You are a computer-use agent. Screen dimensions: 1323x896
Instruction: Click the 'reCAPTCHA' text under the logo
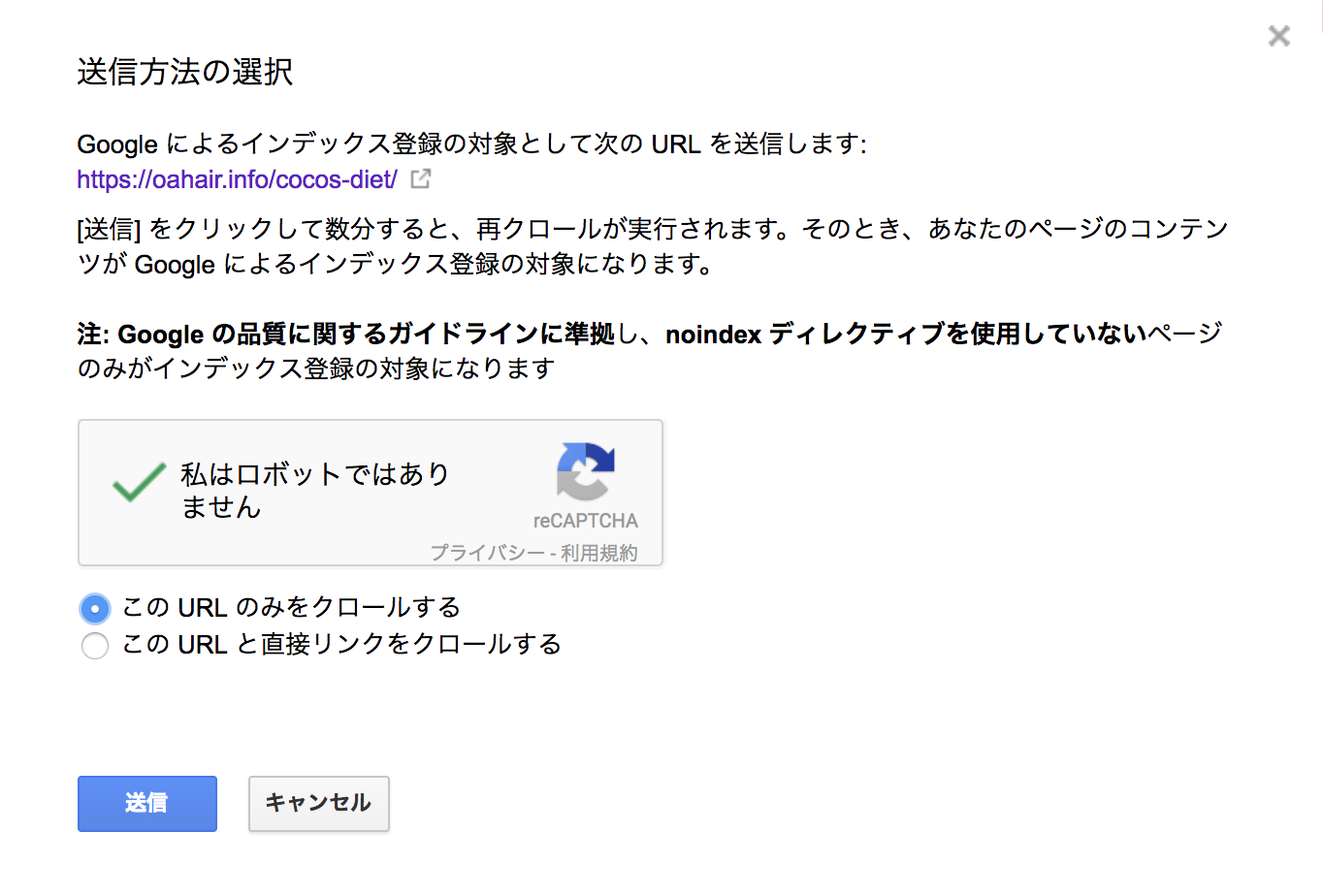pos(585,521)
